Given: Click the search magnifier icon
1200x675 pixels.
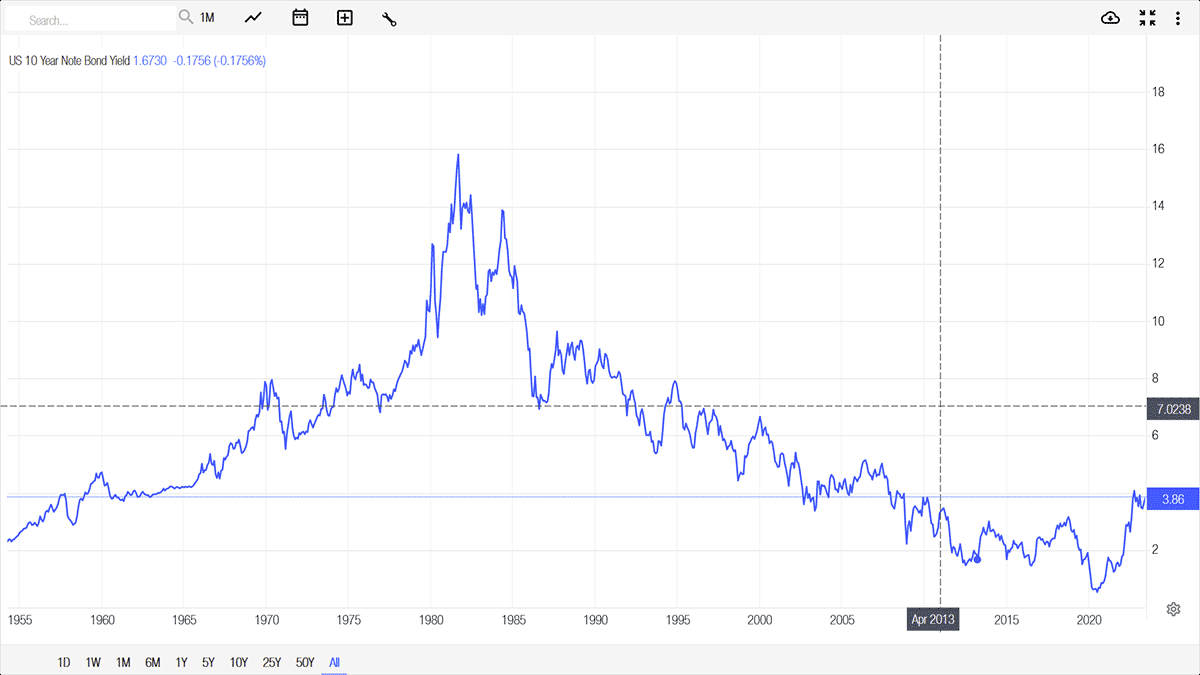Looking at the screenshot, I should (x=186, y=17).
